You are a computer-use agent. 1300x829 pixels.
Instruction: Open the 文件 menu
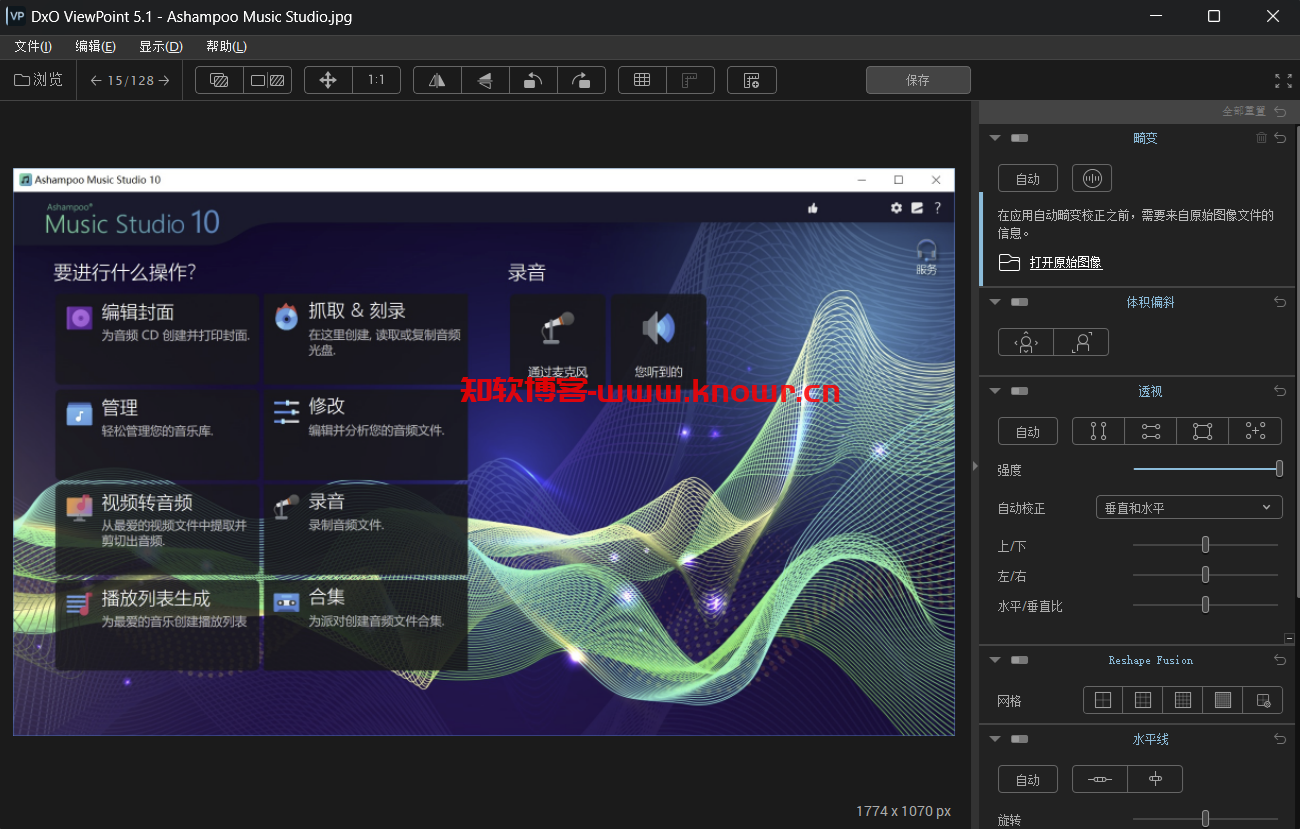[x=33, y=47]
